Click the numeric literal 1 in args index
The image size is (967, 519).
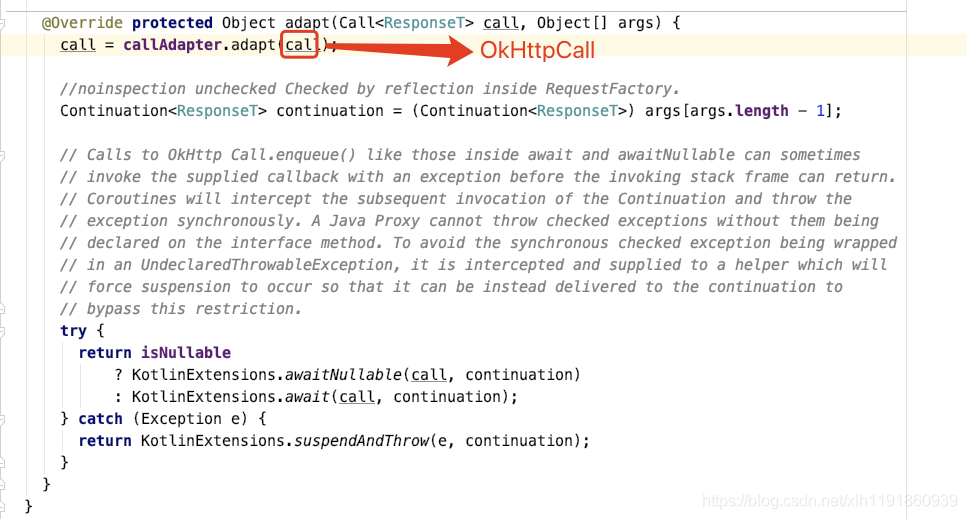pyautogui.click(x=820, y=111)
